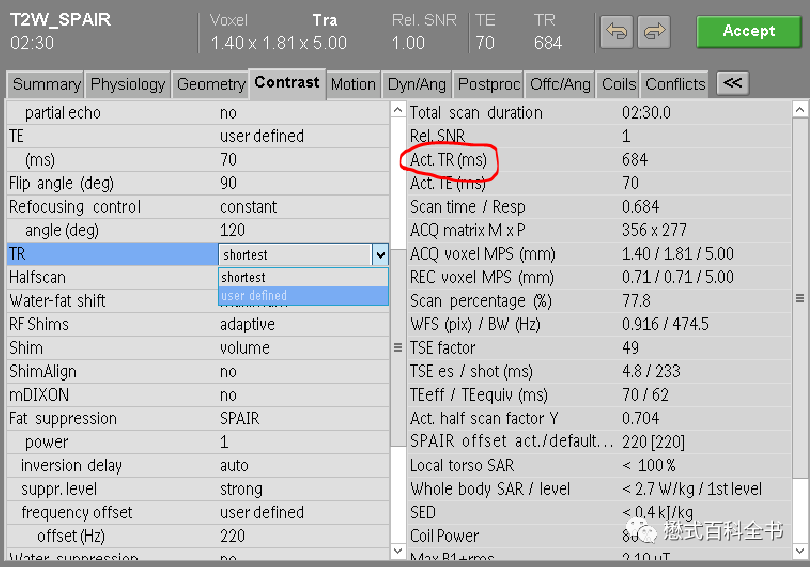Click the Flip angle value field
The height and width of the screenshot is (567, 810).
(x=228, y=184)
